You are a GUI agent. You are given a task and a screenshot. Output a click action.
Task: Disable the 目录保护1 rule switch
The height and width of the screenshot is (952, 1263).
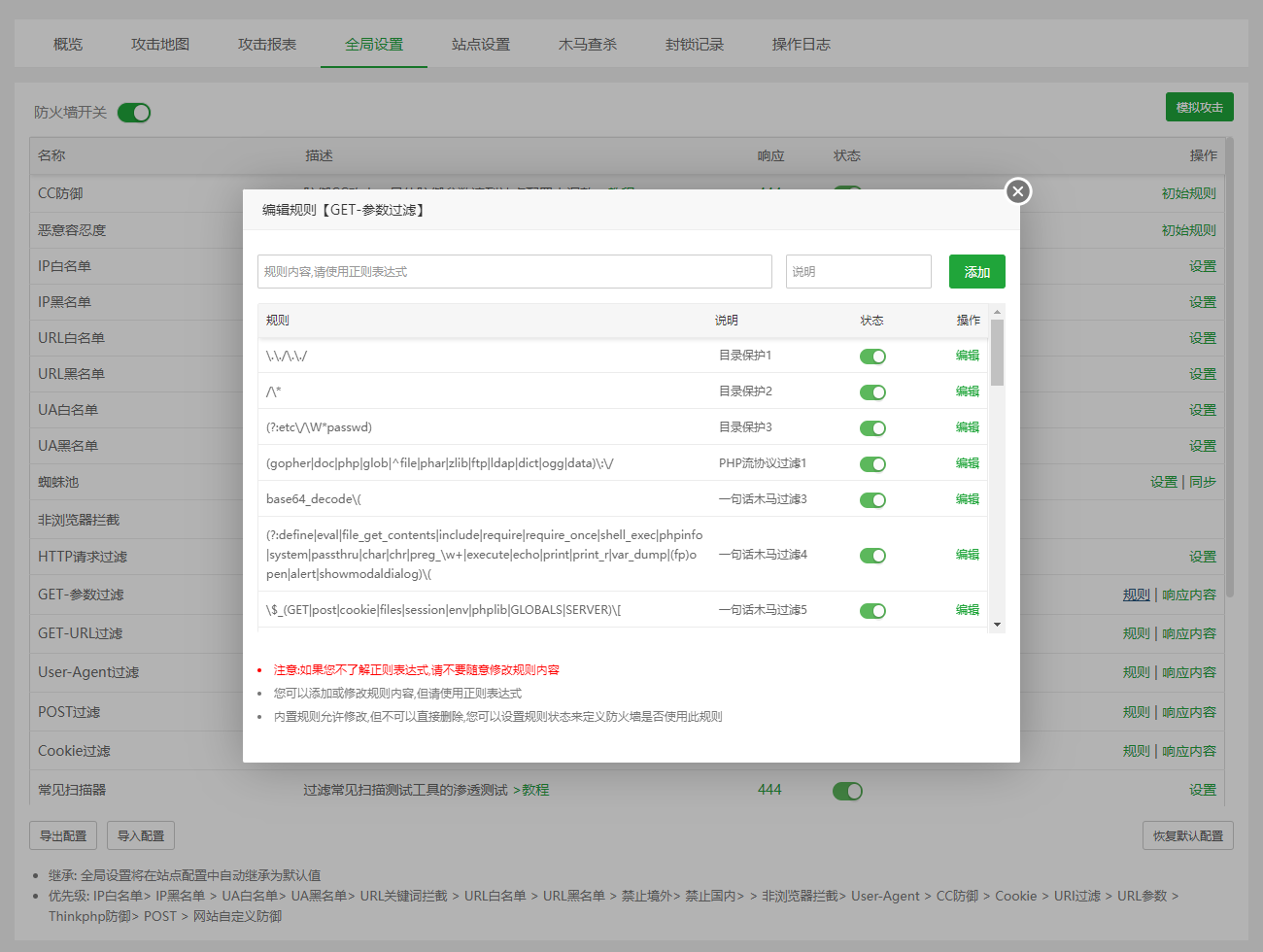(x=872, y=357)
